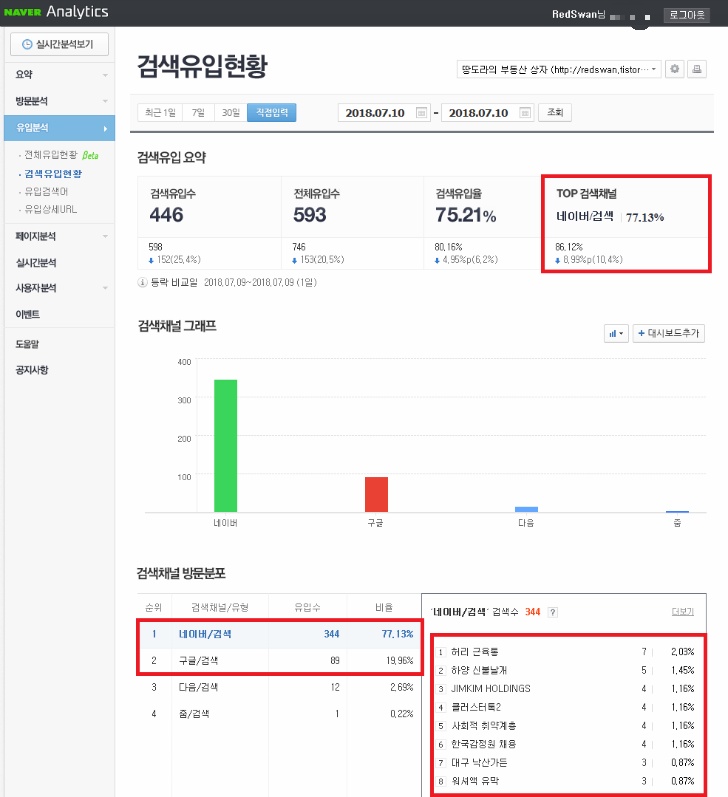This screenshot has width=728, height=797.
Task: Click the 로그아웃 button
Action: coord(687,15)
